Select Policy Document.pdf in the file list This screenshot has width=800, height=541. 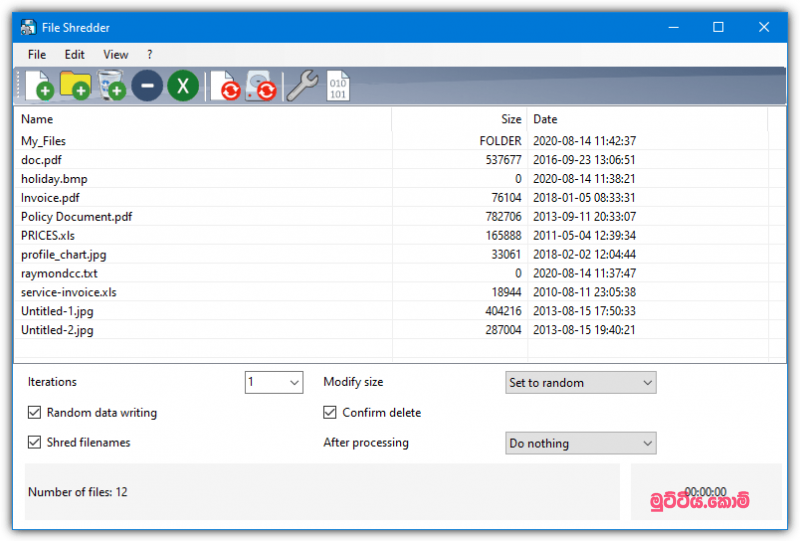point(77,216)
